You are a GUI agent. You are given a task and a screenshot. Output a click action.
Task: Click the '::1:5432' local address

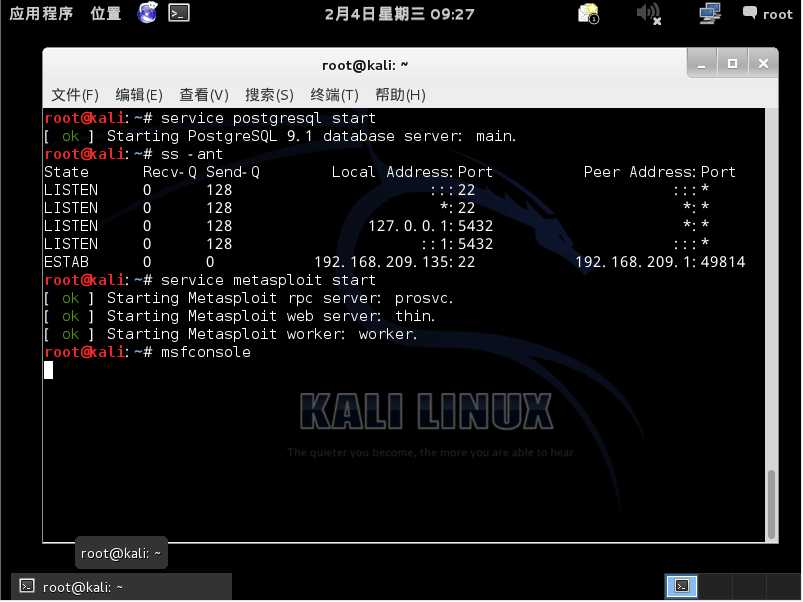coord(457,244)
